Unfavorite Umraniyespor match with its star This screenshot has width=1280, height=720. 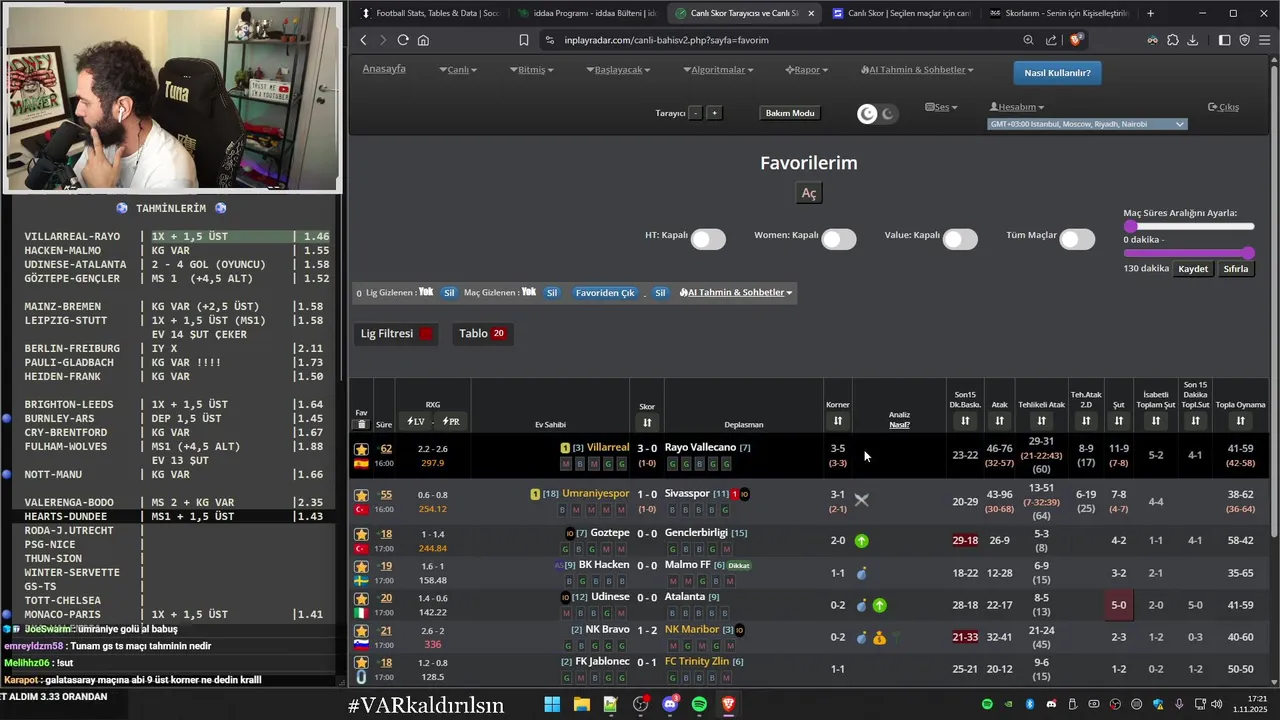[x=361, y=495]
